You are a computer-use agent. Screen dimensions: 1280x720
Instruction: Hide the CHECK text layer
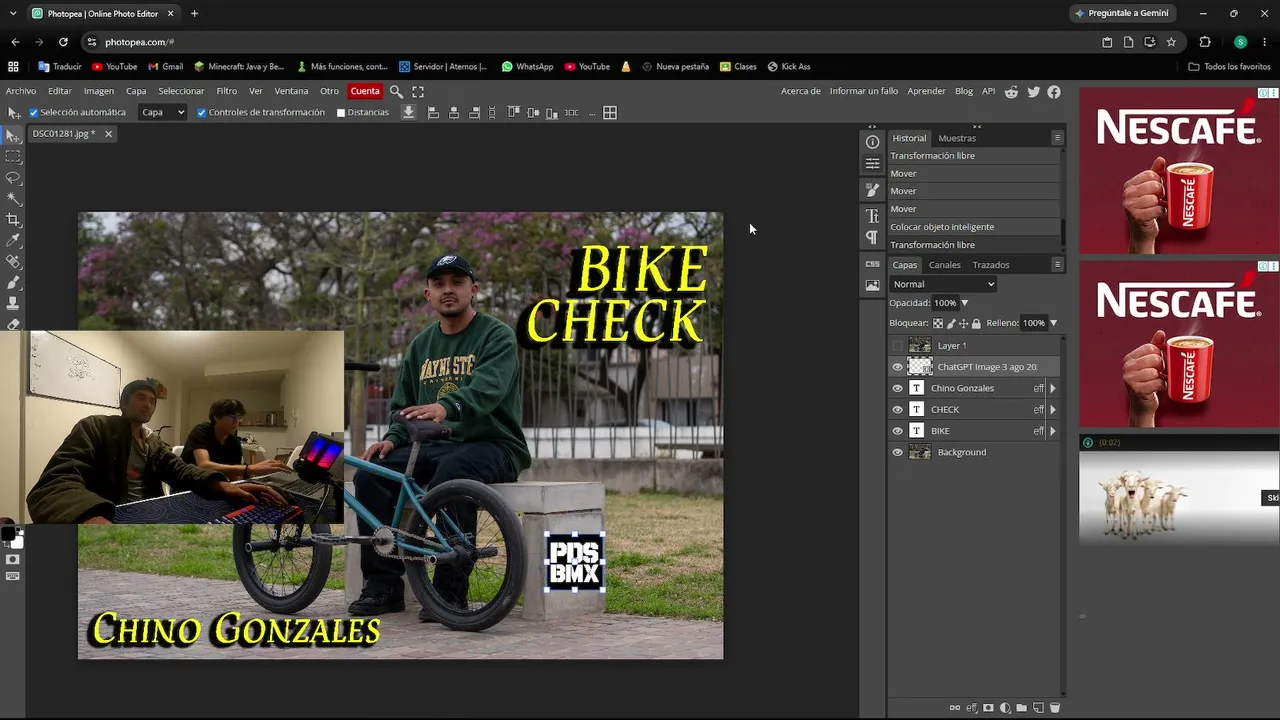click(897, 410)
